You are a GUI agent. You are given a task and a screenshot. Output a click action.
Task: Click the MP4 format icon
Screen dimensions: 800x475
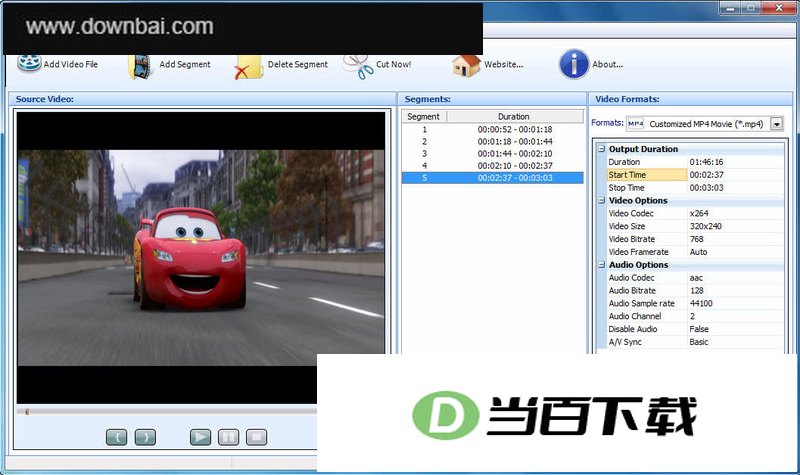pyautogui.click(x=636, y=123)
